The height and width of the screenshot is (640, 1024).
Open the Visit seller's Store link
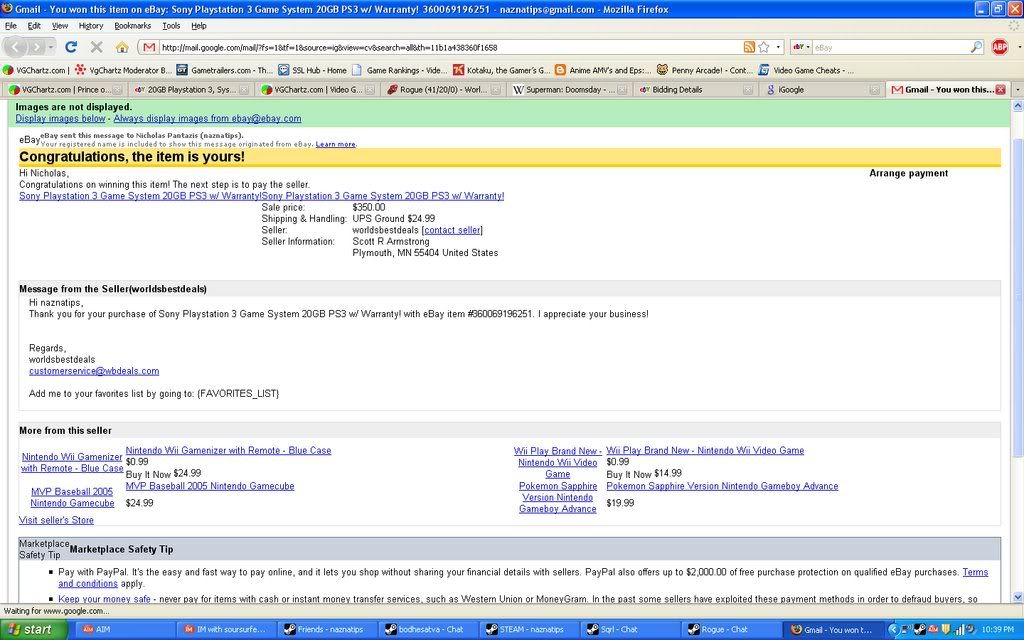coord(56,520)
